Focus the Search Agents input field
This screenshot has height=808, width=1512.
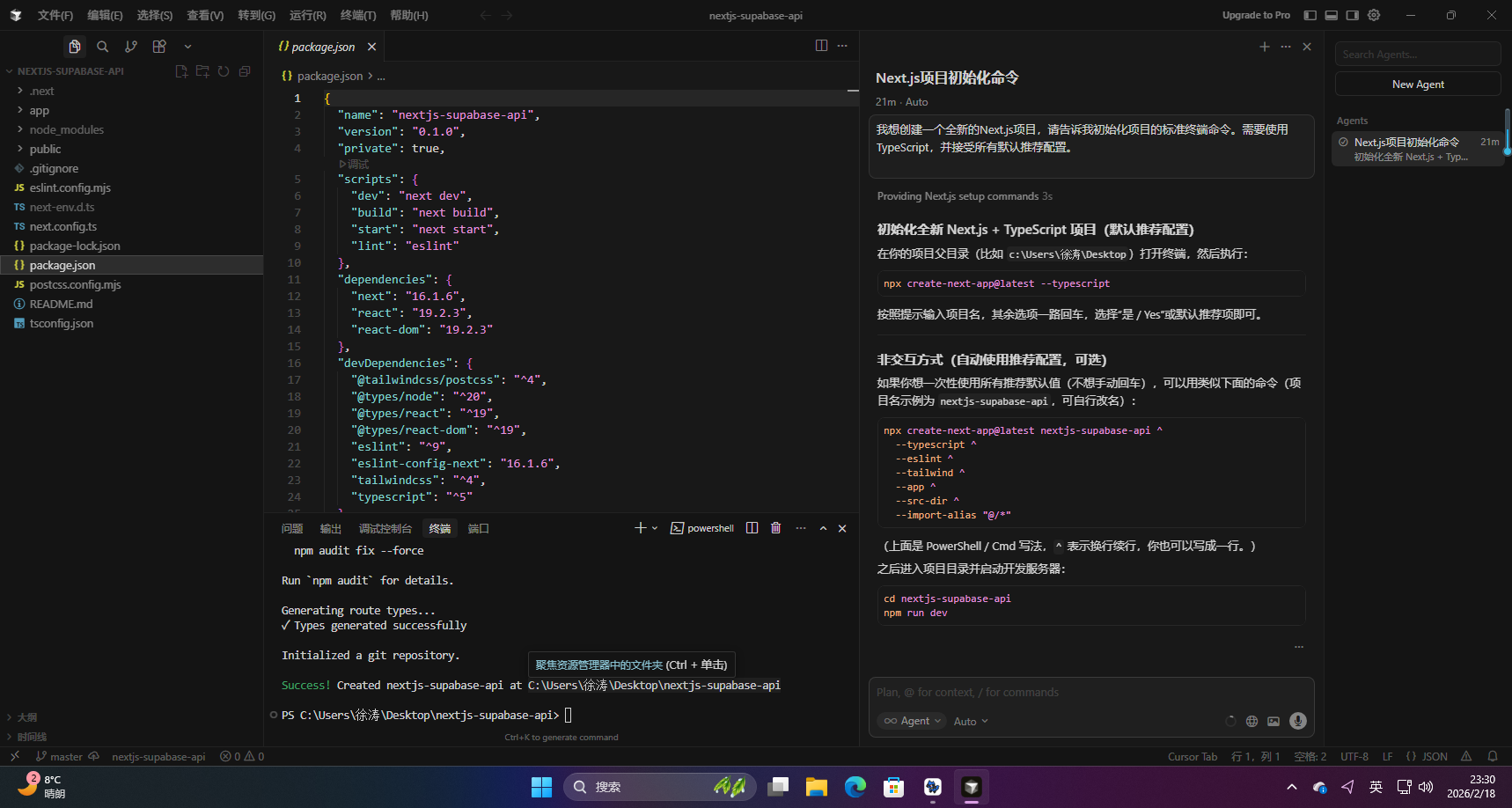1418,55
